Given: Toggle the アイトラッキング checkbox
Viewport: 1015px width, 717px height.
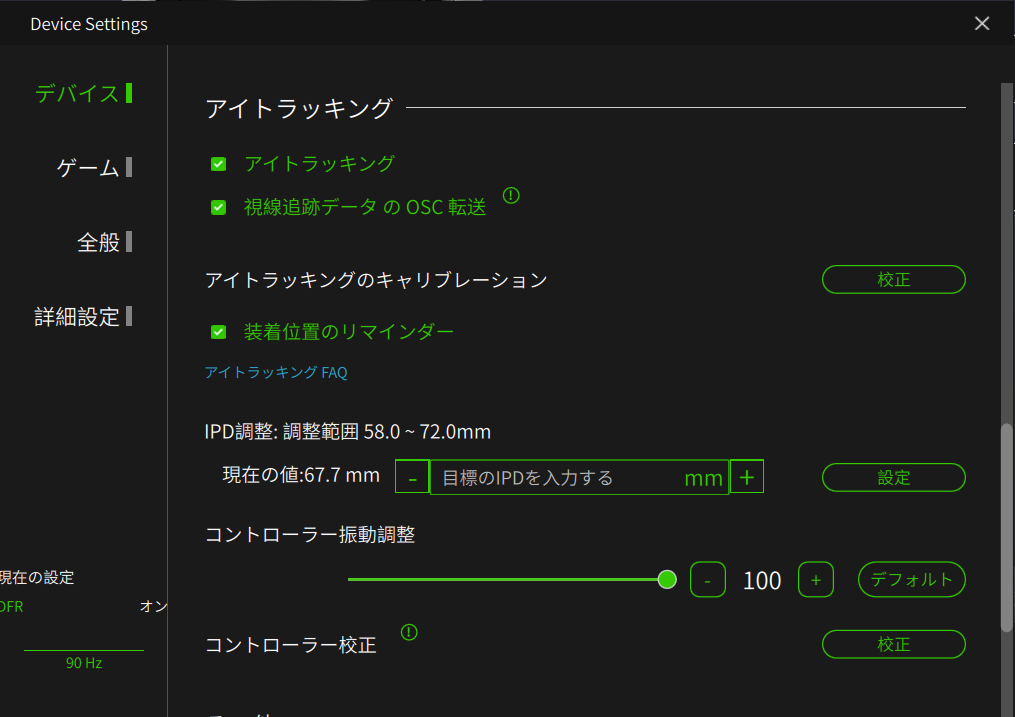Looking at the screenshot, I should (218, 164).
